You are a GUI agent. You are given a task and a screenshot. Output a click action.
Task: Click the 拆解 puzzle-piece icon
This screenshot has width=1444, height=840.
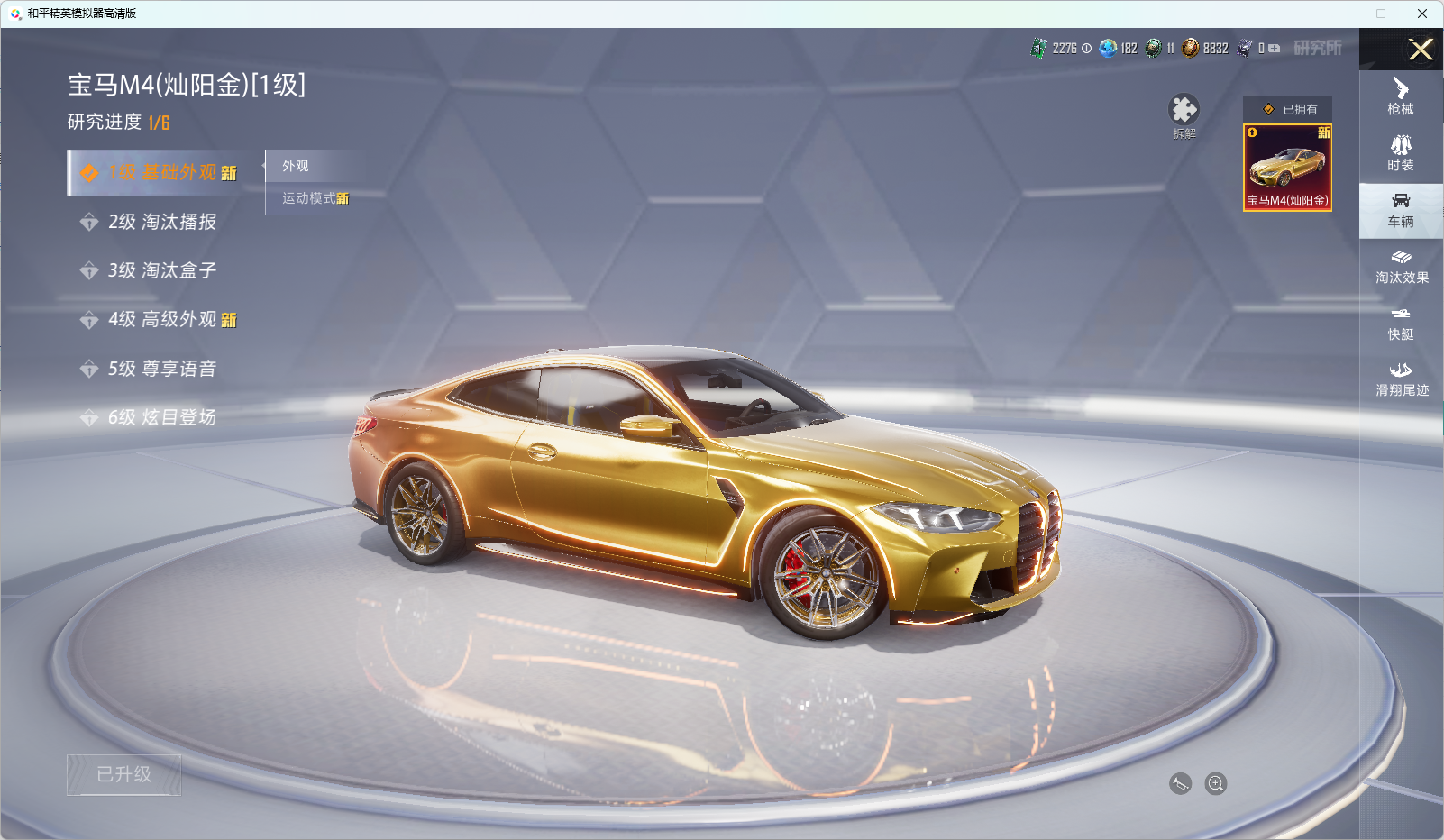click(1184, 110)
